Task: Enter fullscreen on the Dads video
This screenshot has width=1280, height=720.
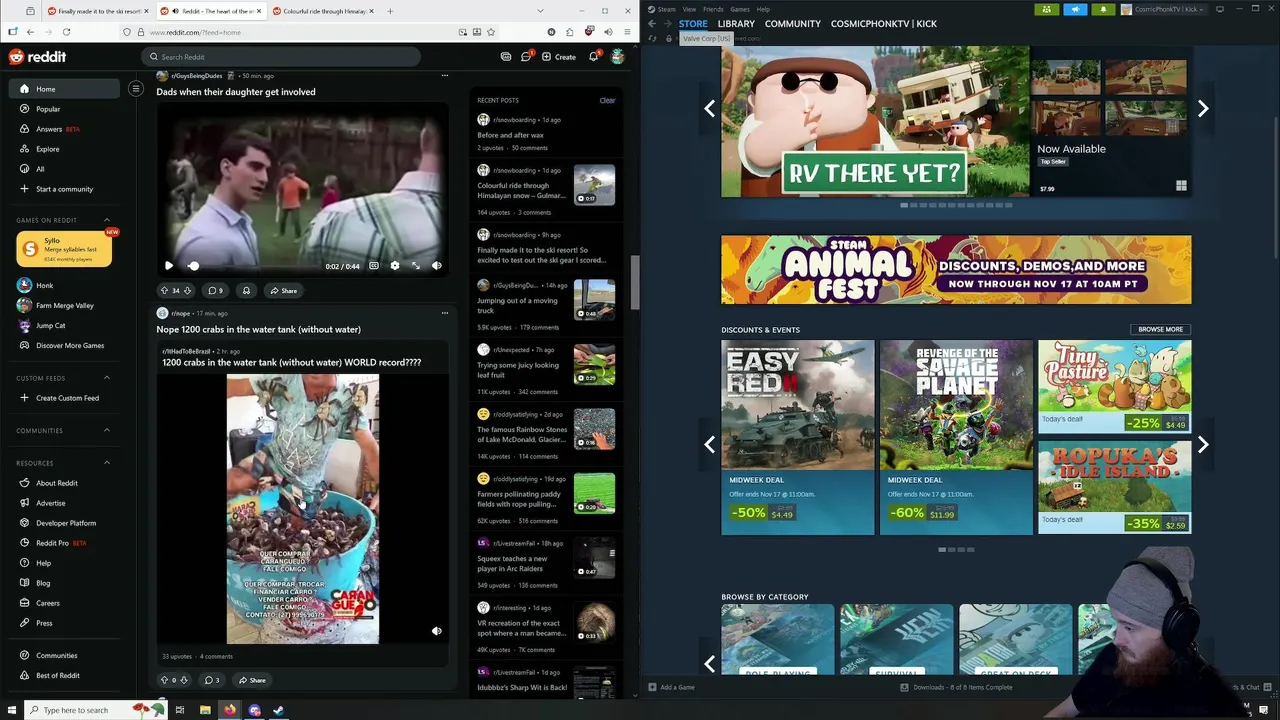Action: tap(416, 266)
